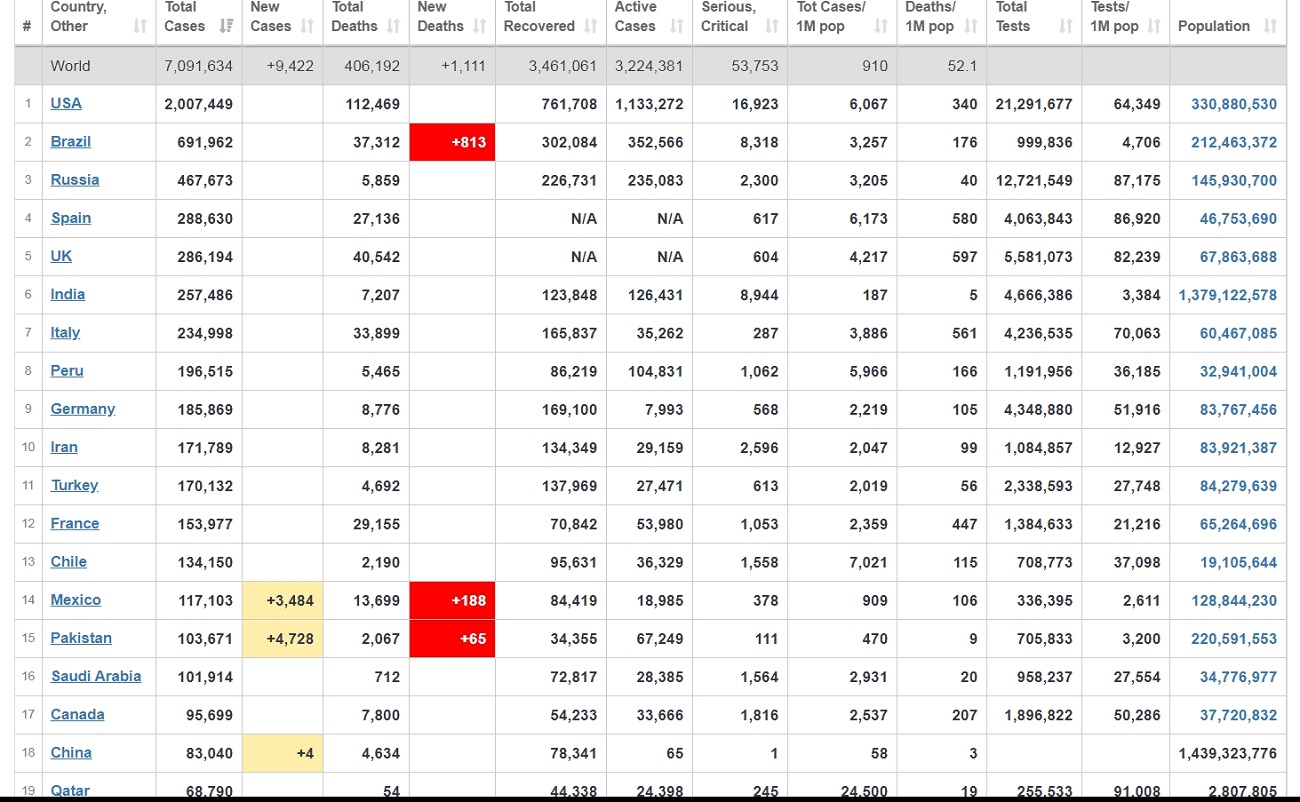Select USA total cases 2,007,449
The width and height of the screenshot is (1300, 802).
(x=198, y=104)
